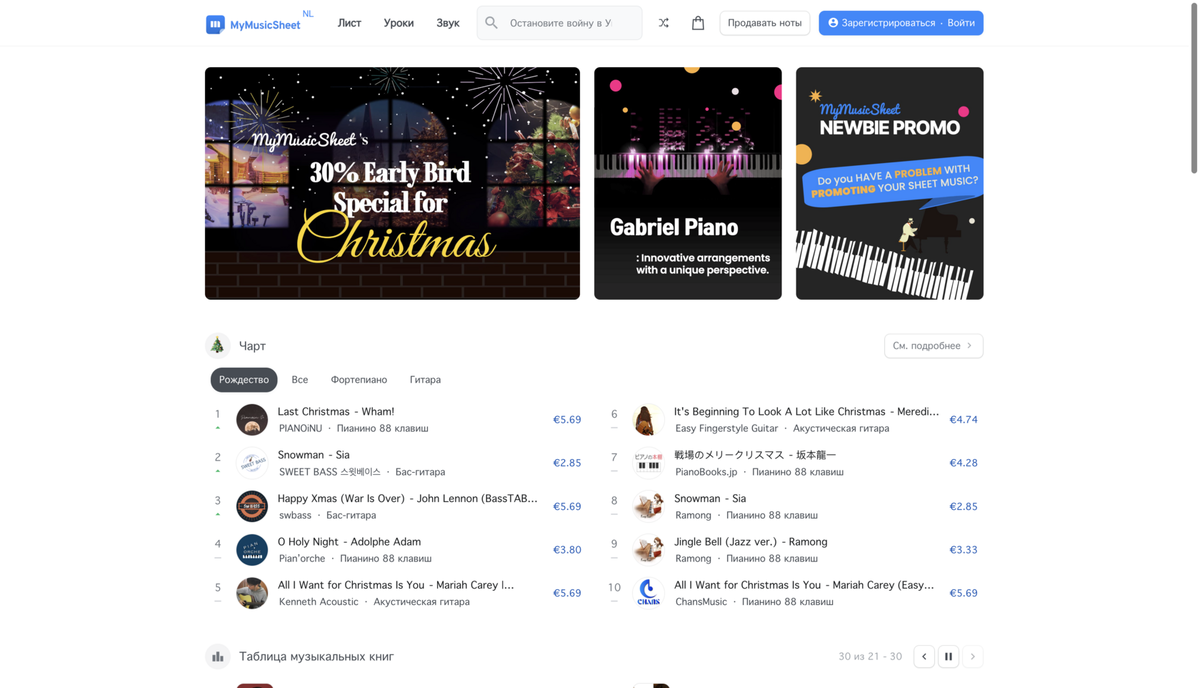Open Snowman - Sia by SWEET BASS
This screenshot has height=688, width=1200.
click(313, 455)
